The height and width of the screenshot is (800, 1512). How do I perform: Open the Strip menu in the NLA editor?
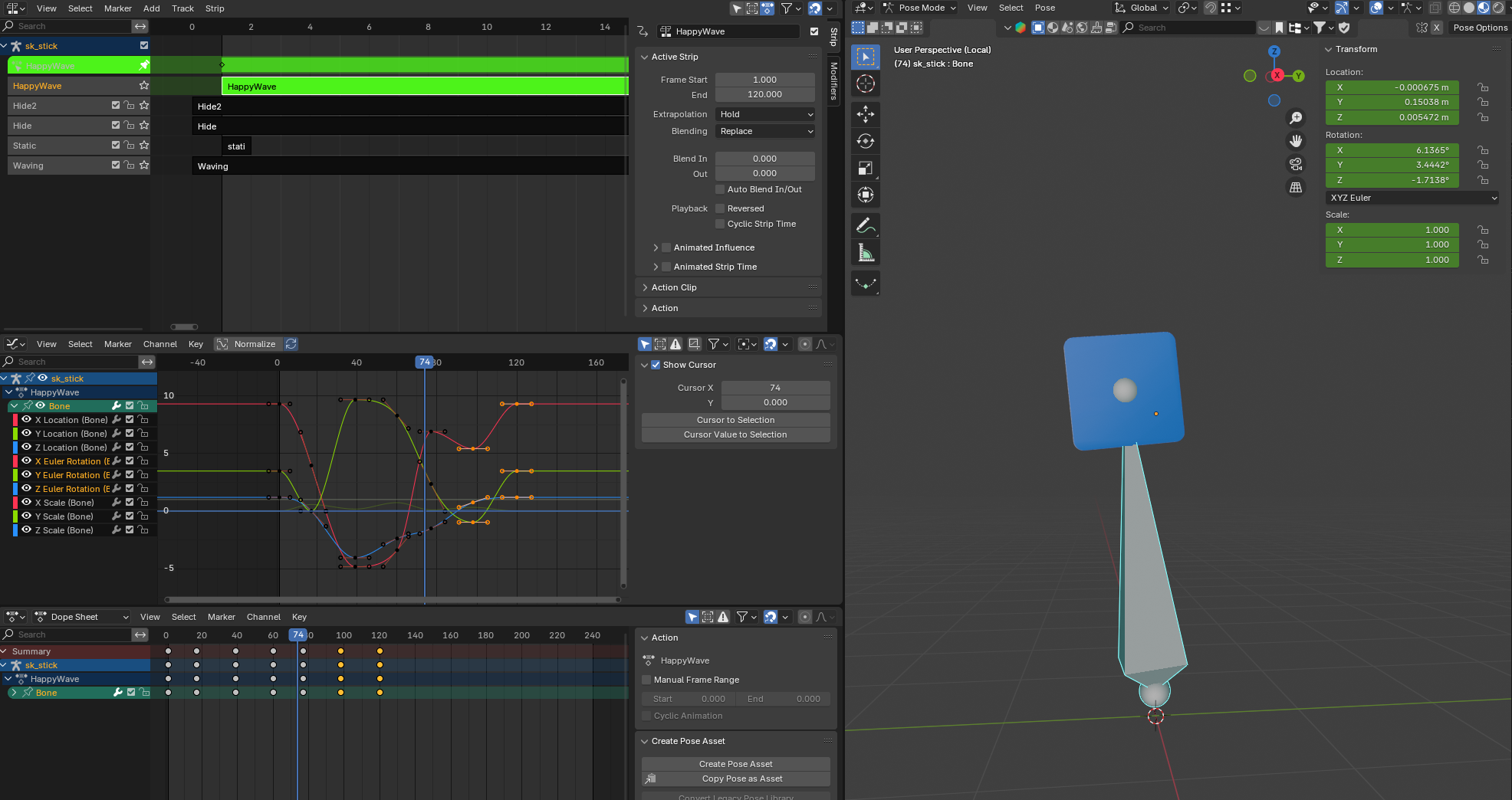214,8
